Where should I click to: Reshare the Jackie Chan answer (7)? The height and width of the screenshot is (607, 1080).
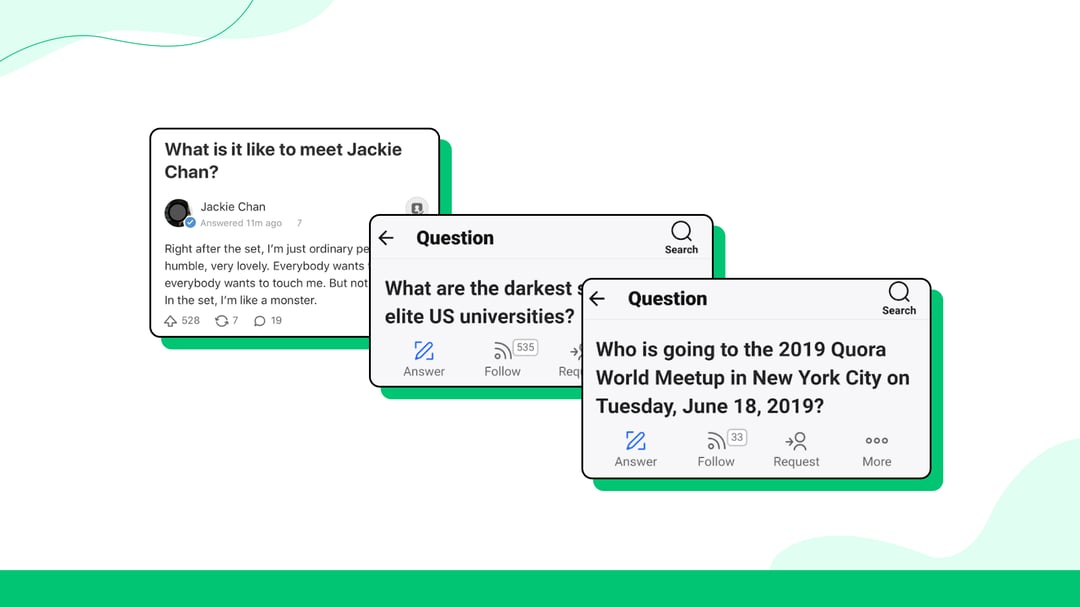point(227,320)
